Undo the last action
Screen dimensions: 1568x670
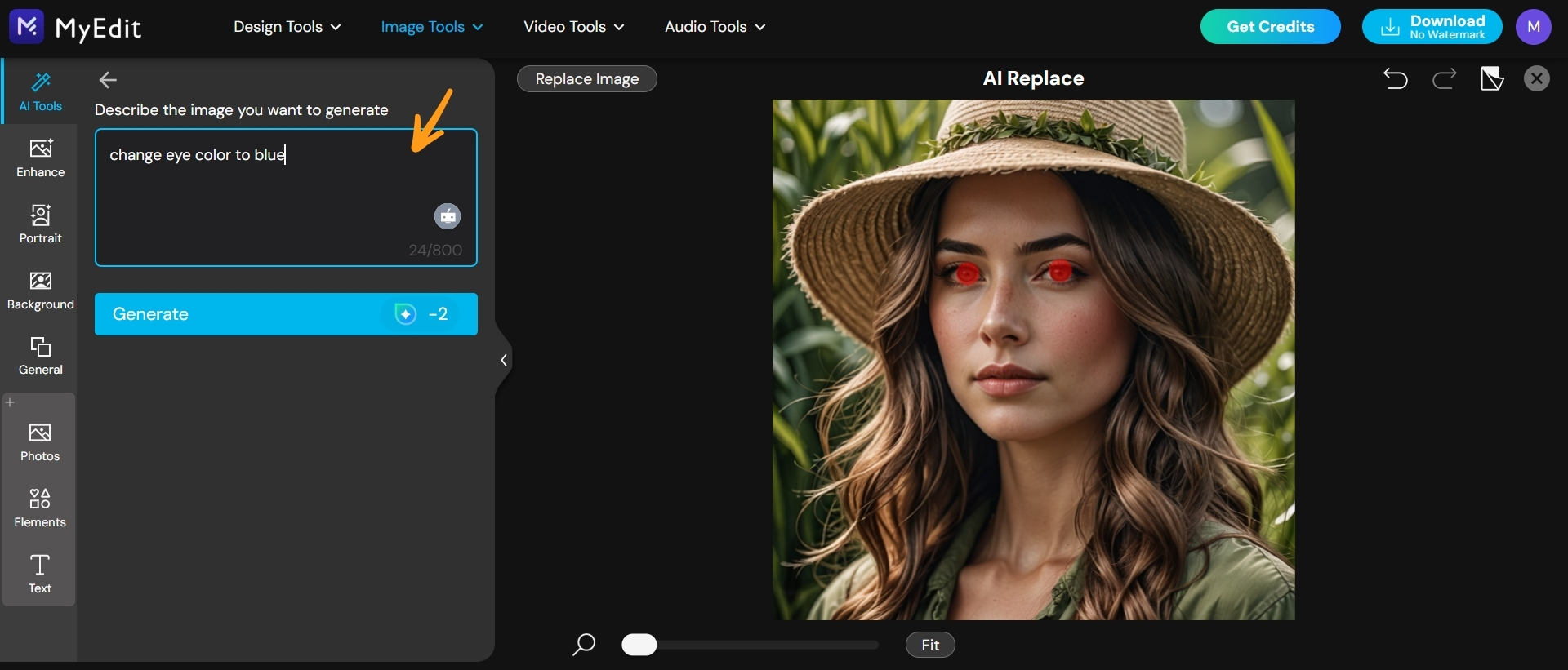(x=1396, y=78)
